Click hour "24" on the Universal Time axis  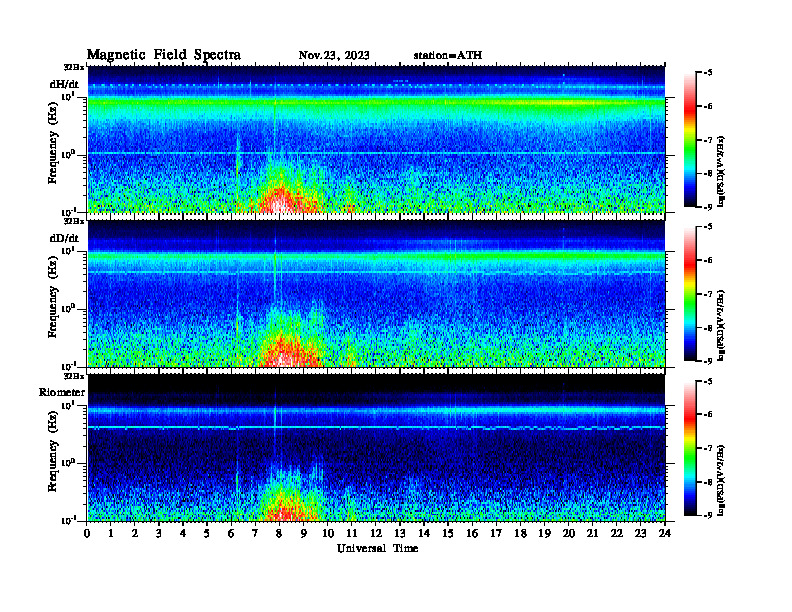(x=665, y=533)
